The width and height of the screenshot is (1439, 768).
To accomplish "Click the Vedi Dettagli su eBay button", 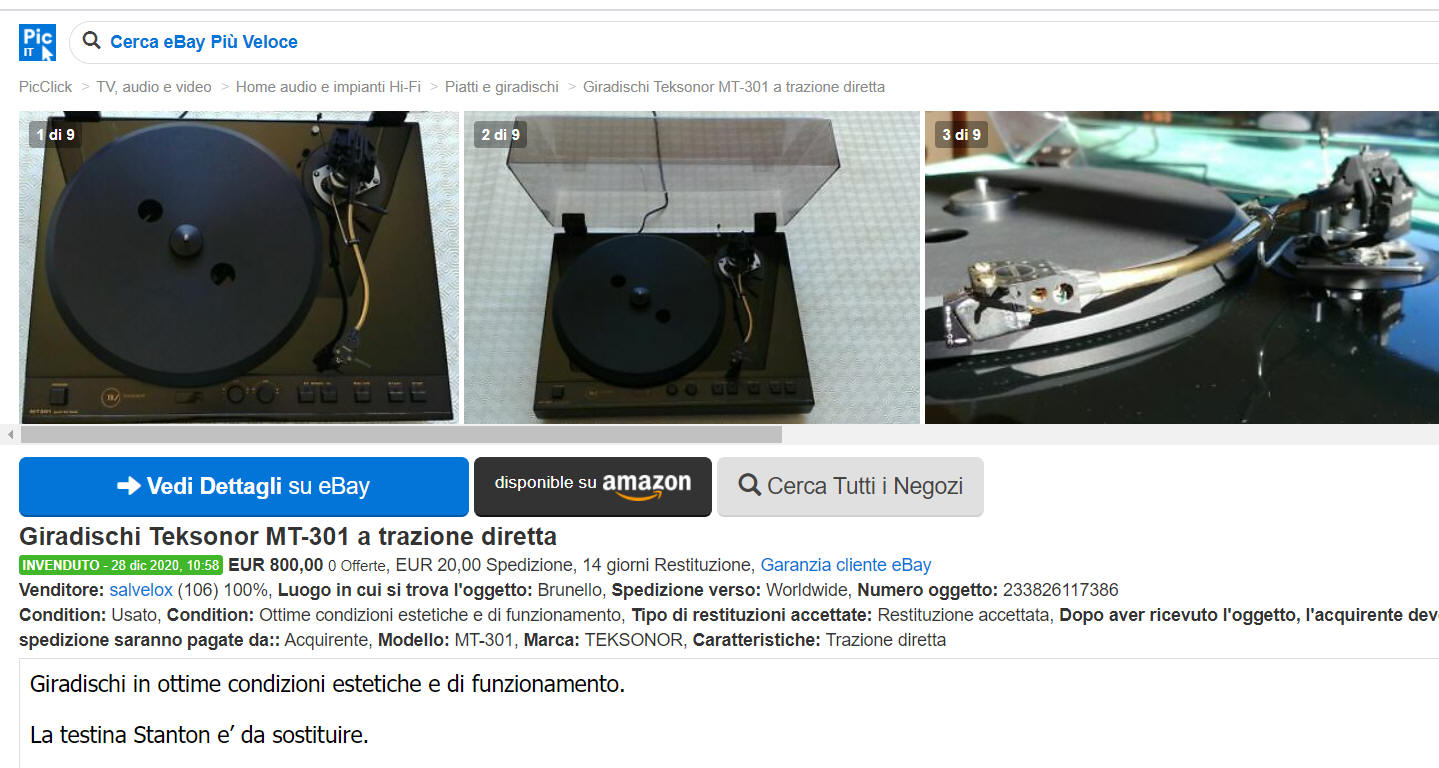I will coord(244,487).
